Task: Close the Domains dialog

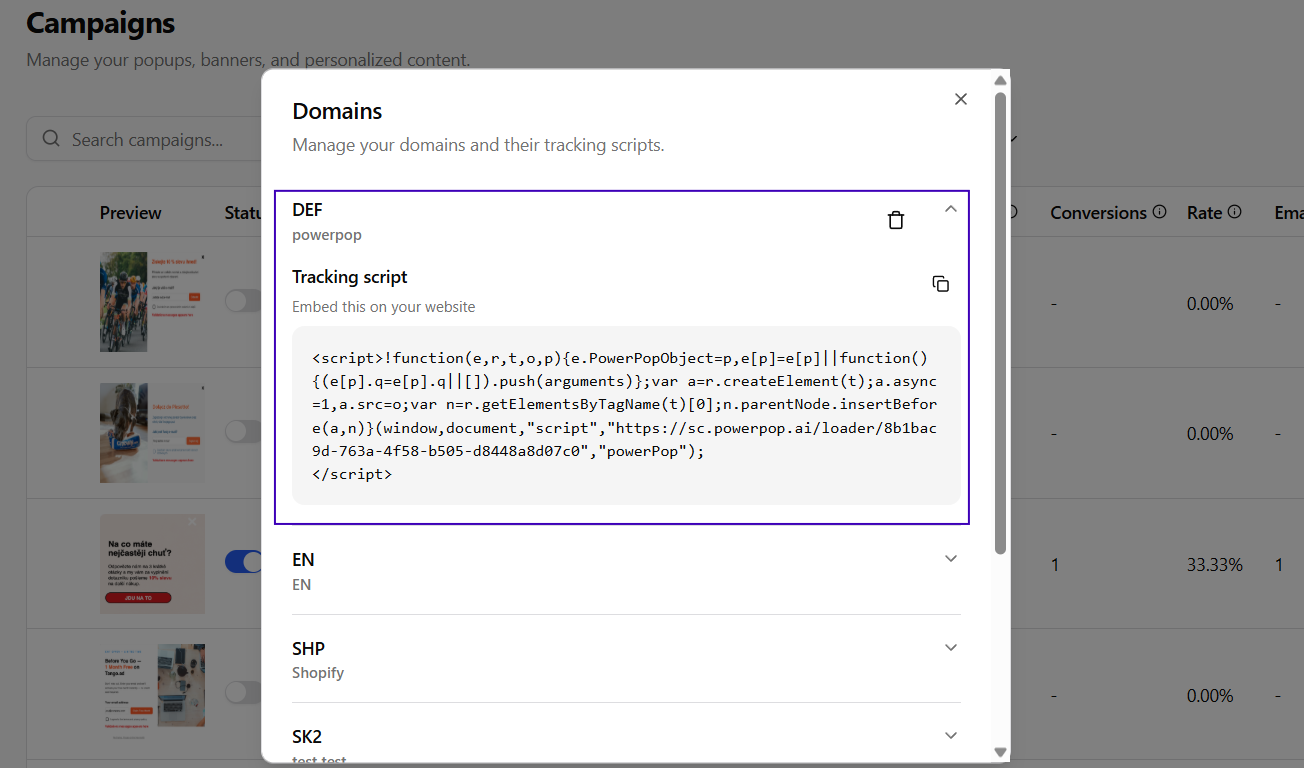Action: 961,99
